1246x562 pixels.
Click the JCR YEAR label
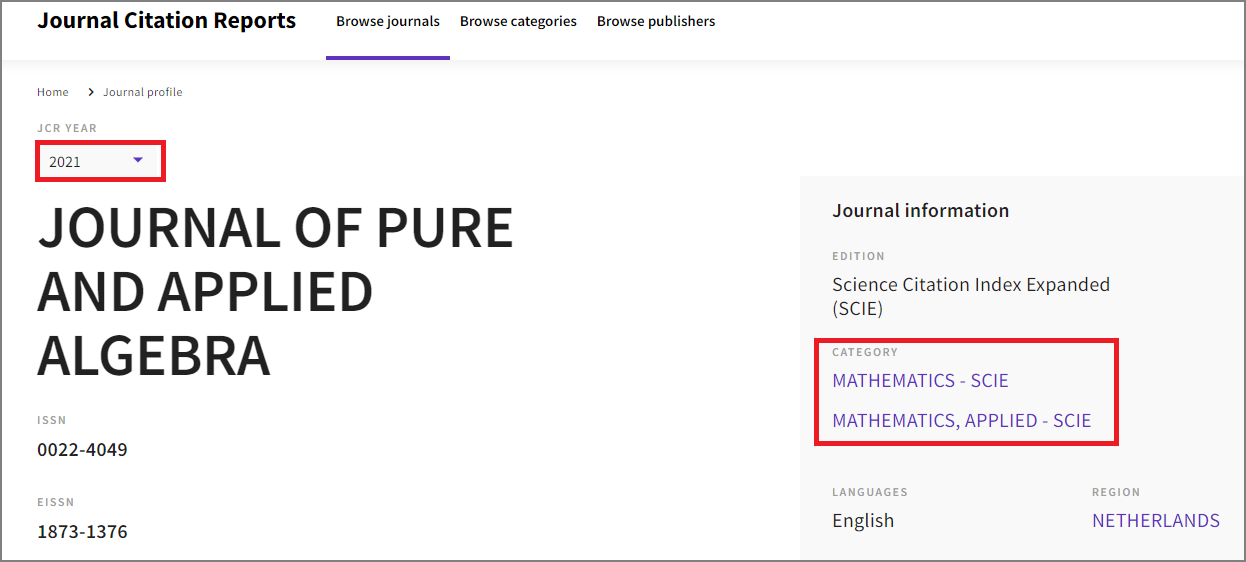click(x=67, y=128)
